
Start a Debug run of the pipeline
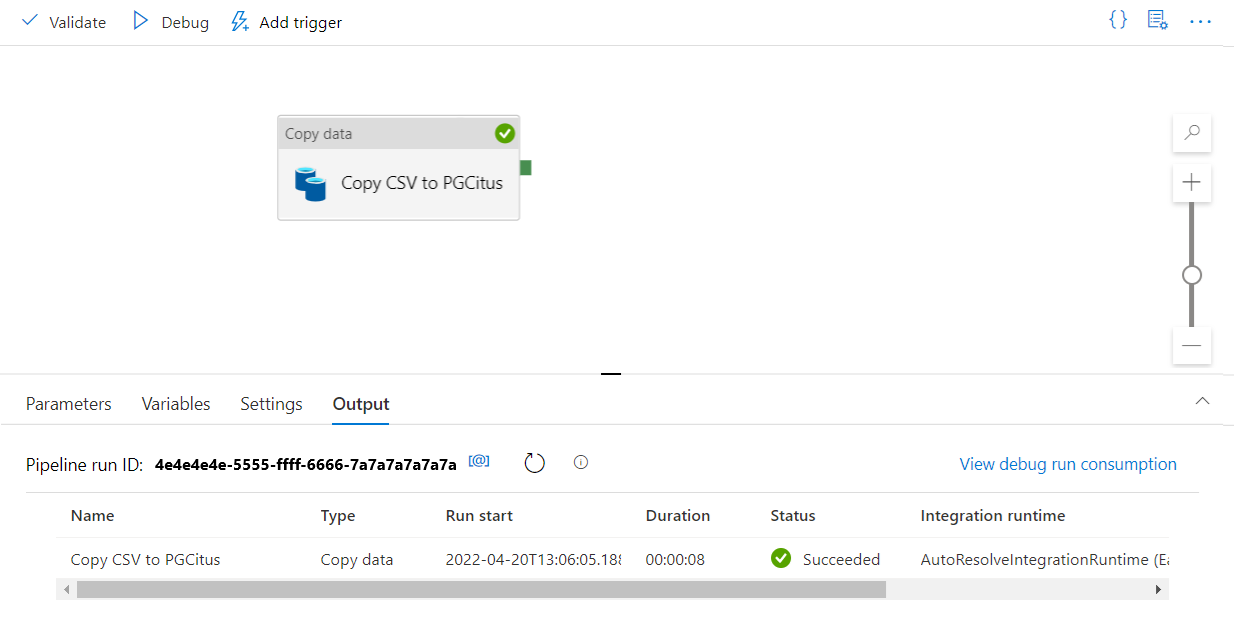tap(168, 21)
